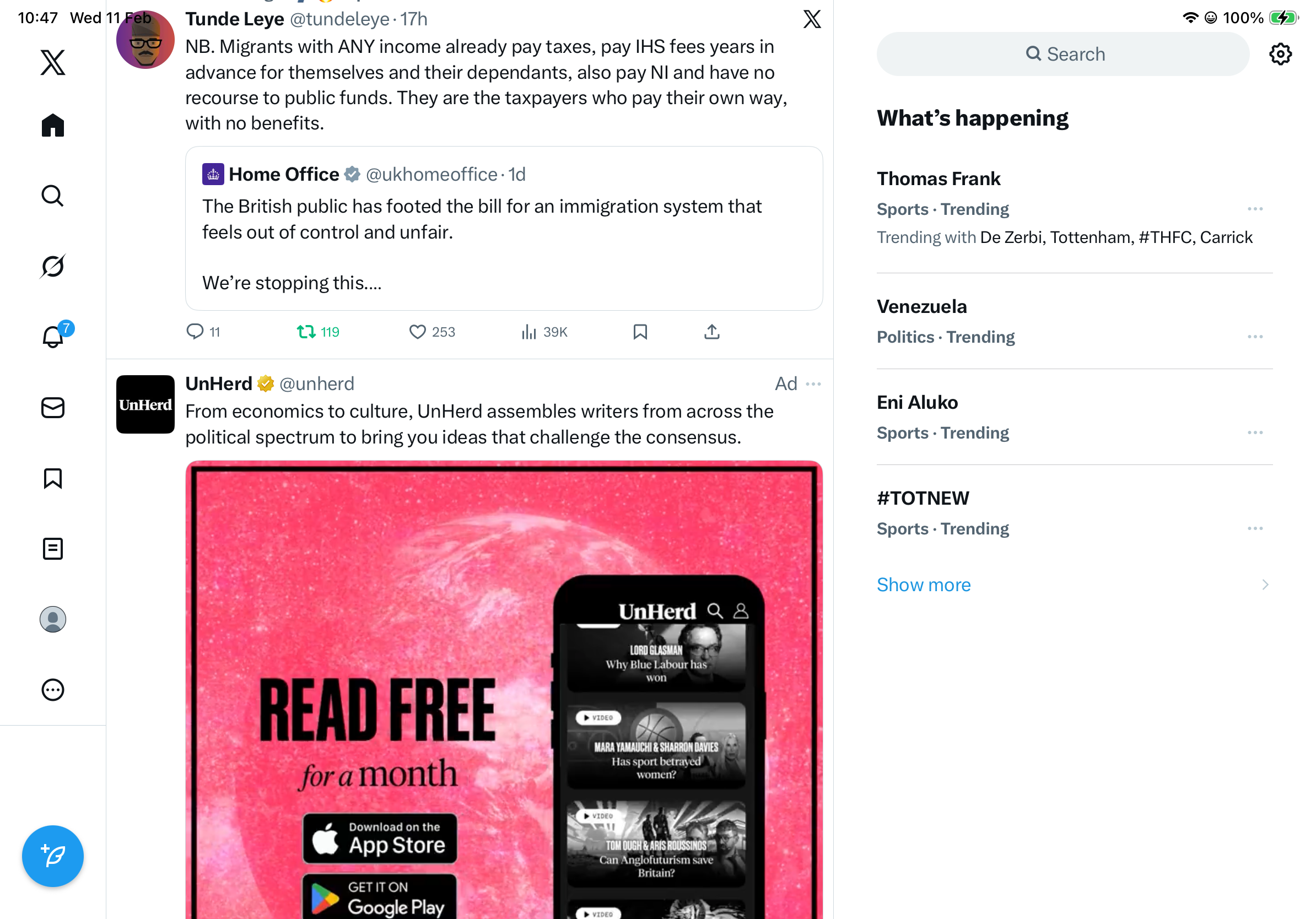Open the Home feed icon

click(x=53, y=125)
